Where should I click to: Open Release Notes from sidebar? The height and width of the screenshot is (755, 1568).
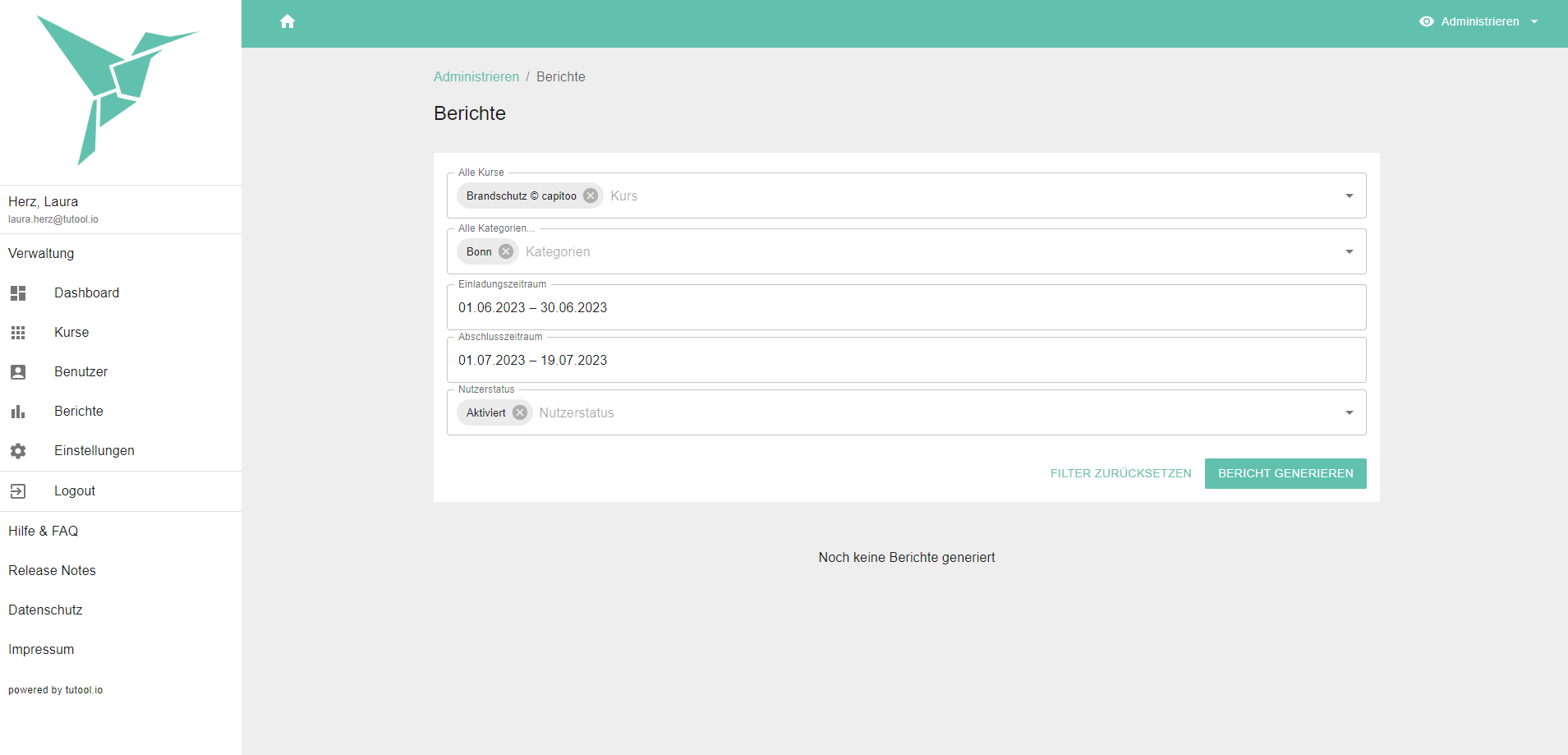[52, 570]
